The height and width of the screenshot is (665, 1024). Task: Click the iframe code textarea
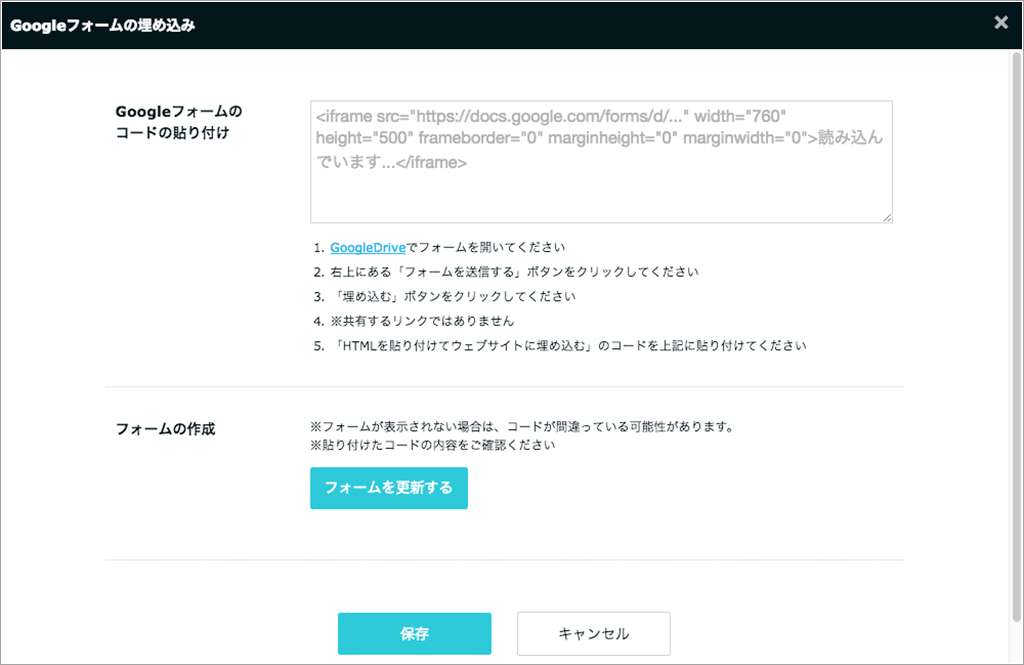tap(601, 161)
